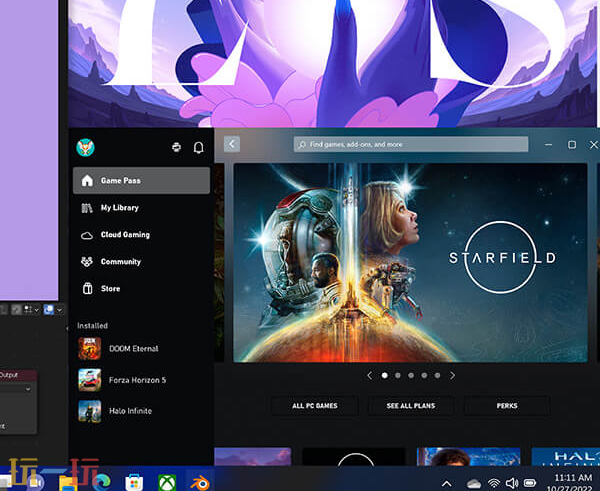Open Blender from the taskbar
Image resolution: width=600 pixels, height=491 pixels.
click(200, 483)
